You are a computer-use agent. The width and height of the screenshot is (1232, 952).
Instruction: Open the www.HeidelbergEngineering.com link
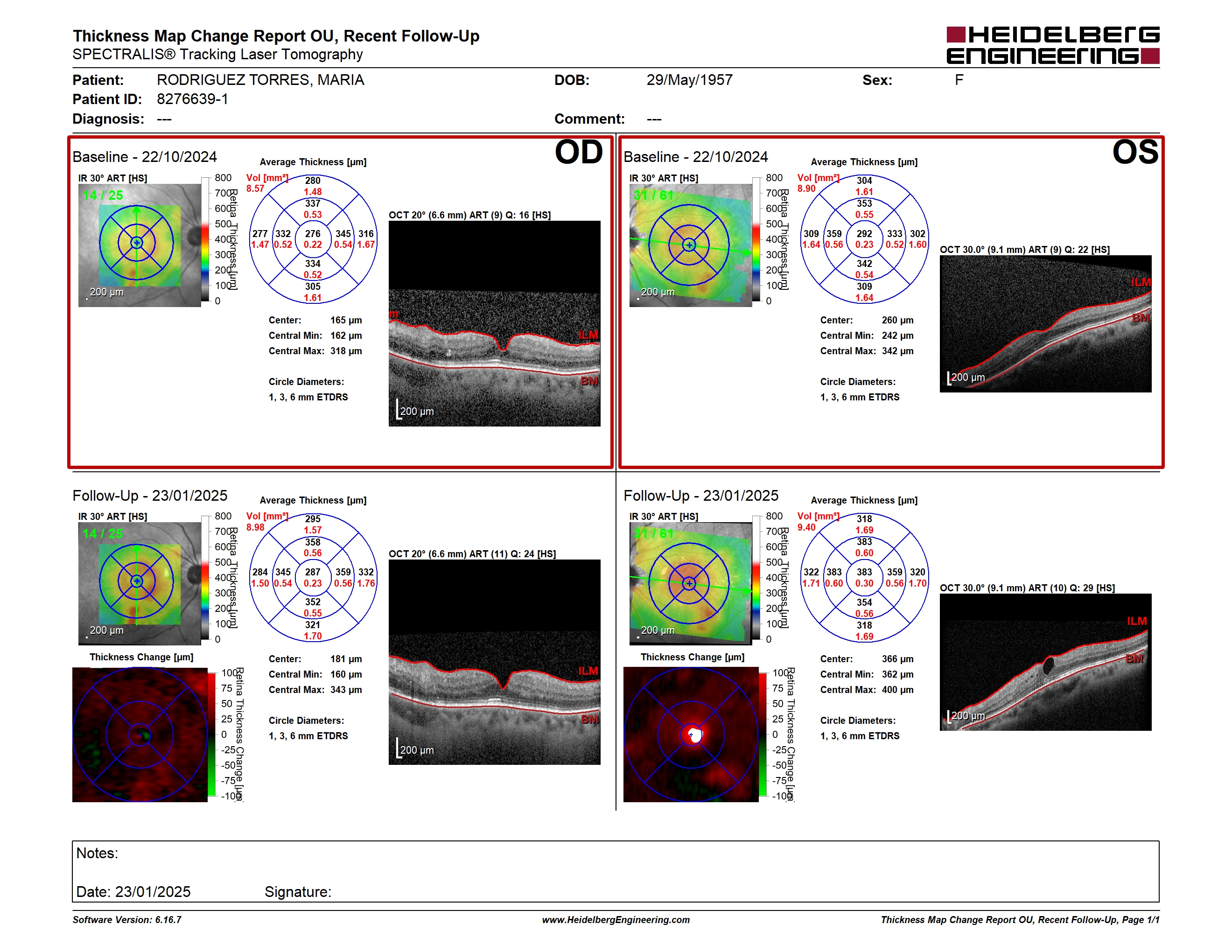(616, 920)
